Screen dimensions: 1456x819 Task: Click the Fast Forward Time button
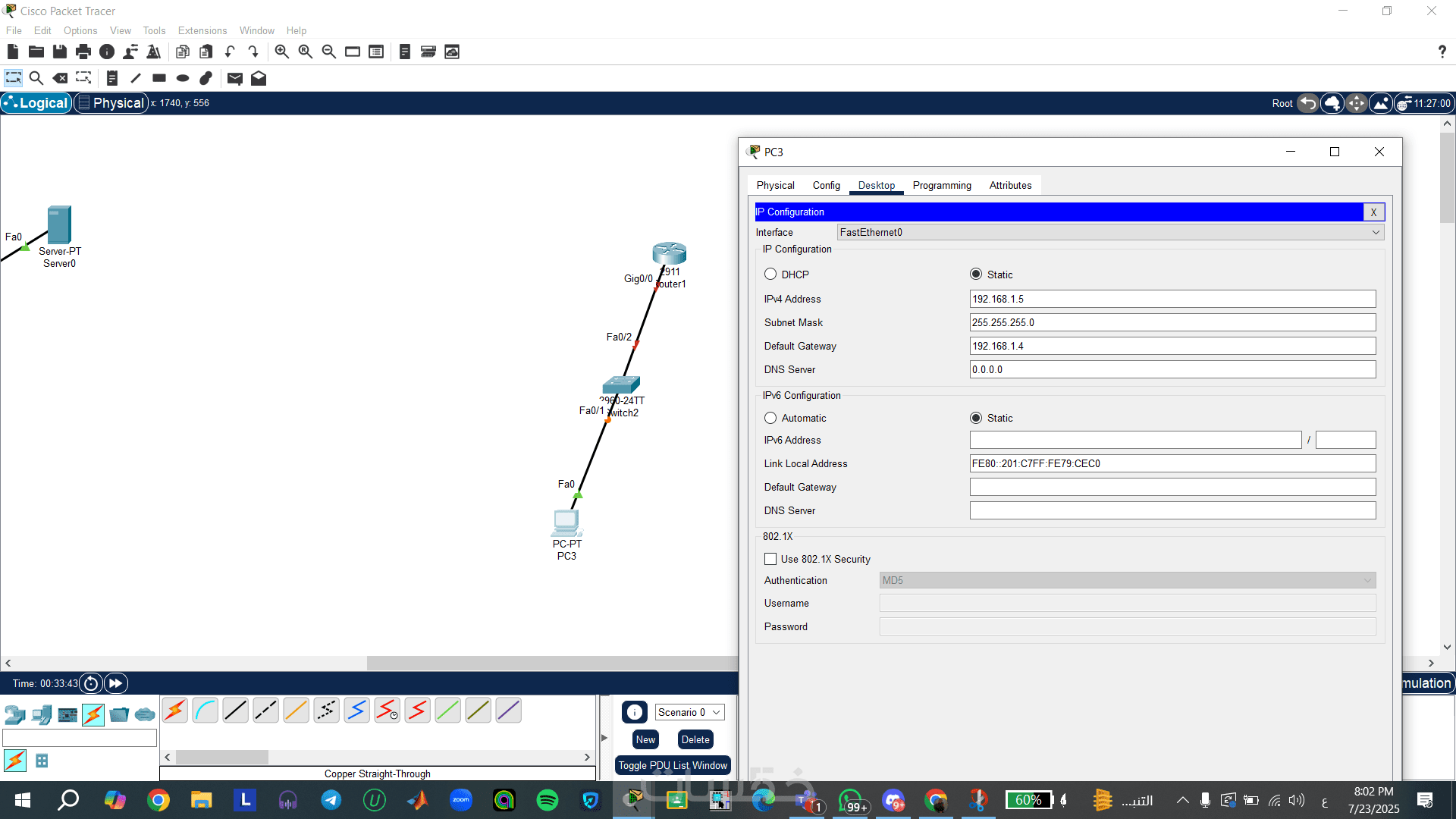tap(115, 683)
